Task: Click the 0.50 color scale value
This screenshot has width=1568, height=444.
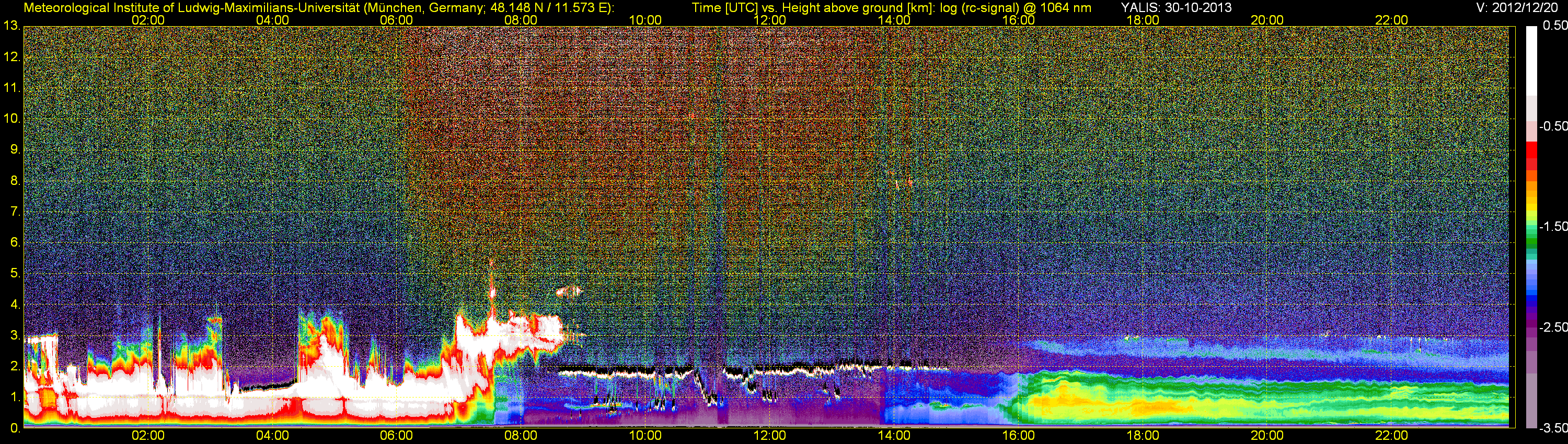Action: (x=1555, y=26)
